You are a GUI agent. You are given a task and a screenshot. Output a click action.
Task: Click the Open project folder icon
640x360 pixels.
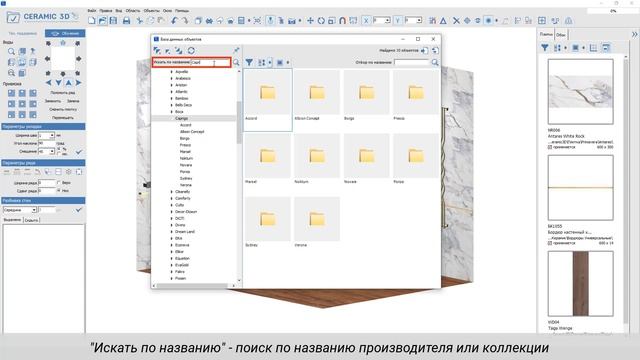point(102,20)
